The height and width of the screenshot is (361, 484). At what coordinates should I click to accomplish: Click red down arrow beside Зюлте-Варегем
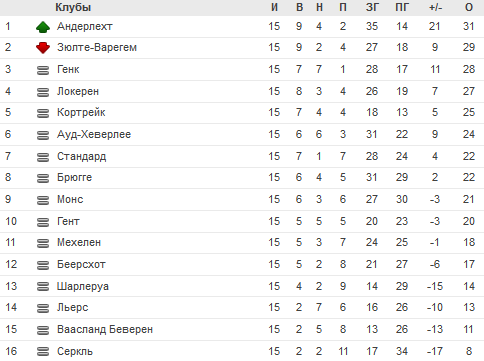coord(43,48)
